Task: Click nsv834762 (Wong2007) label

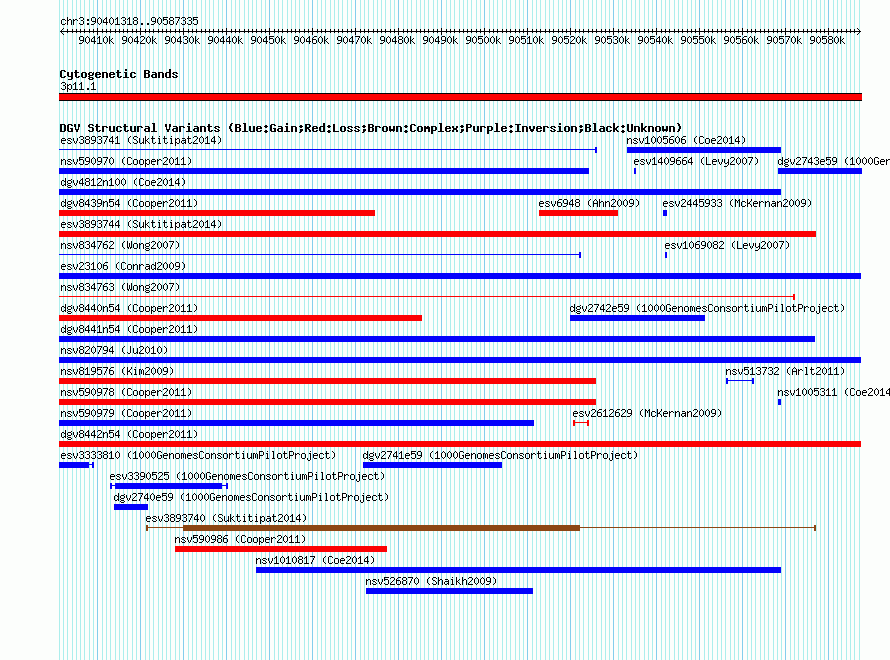Action: (120, 245)
